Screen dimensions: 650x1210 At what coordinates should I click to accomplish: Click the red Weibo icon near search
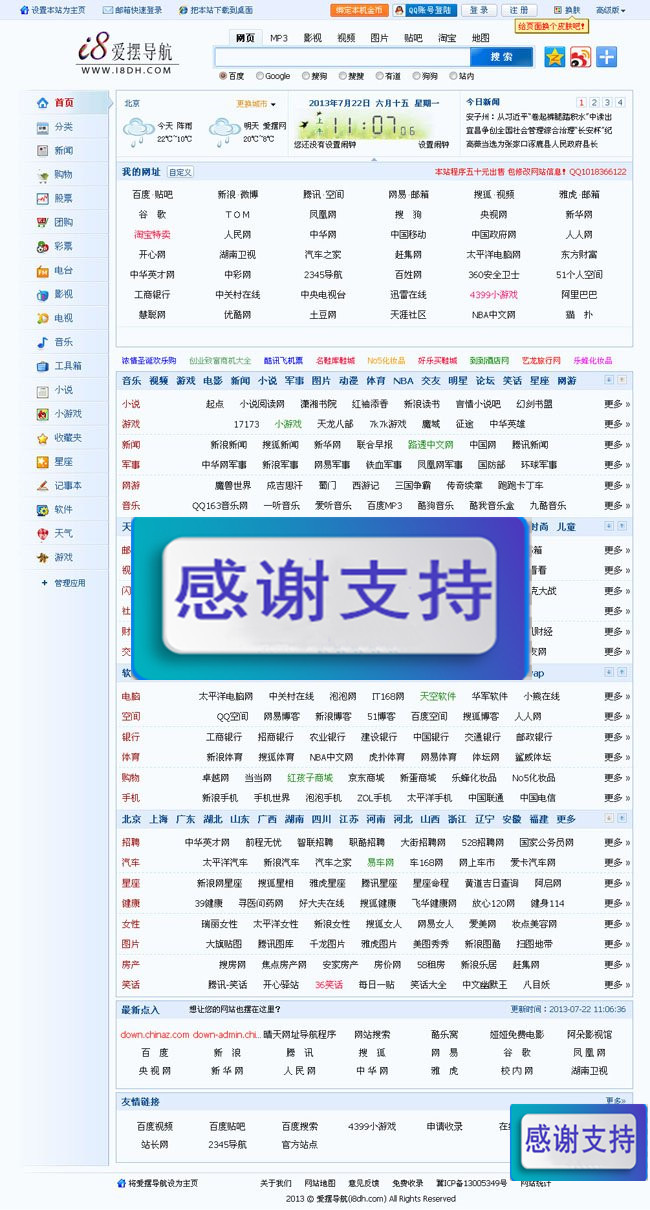pyautogui.click(x=581, y=57)
